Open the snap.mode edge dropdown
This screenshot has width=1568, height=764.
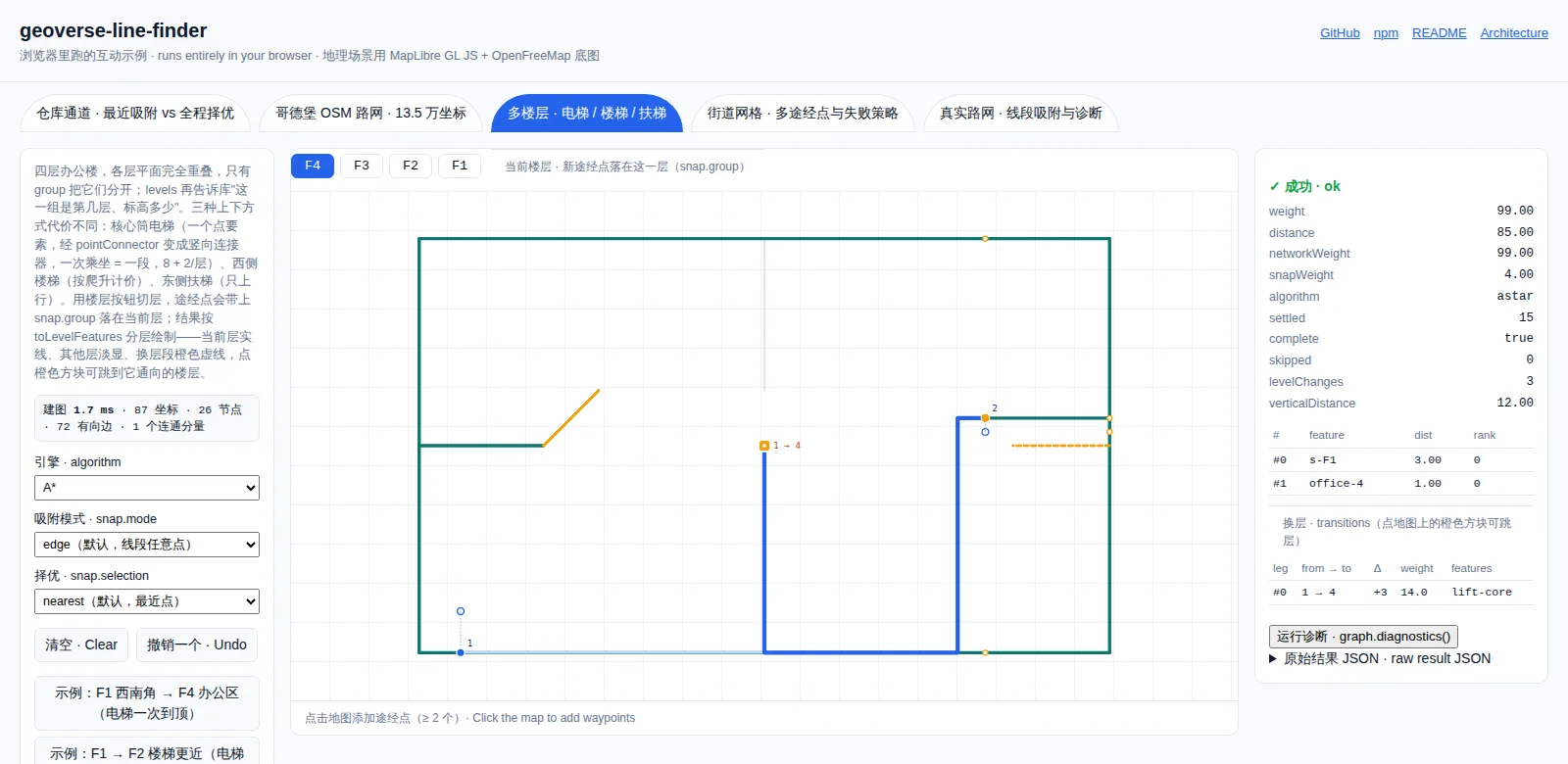point(147,545)
